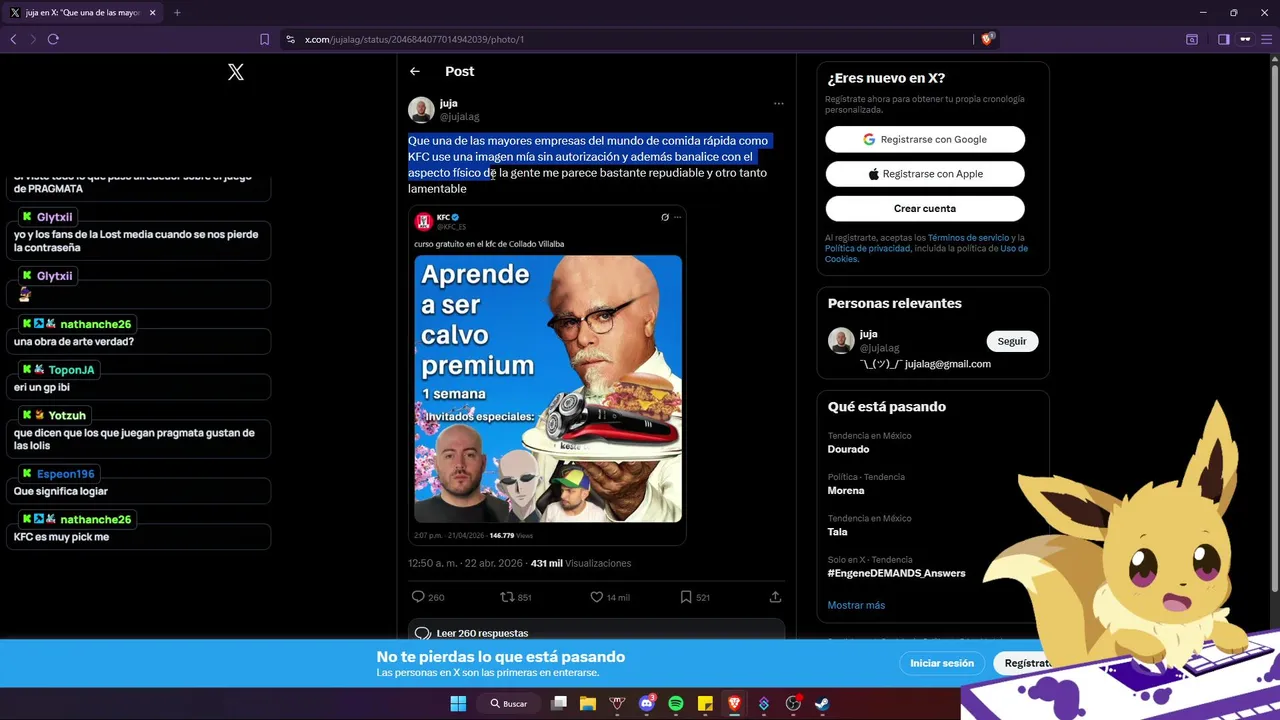Close the juja en X tab
1280x720 pixels.
click(x=152, y=13)
